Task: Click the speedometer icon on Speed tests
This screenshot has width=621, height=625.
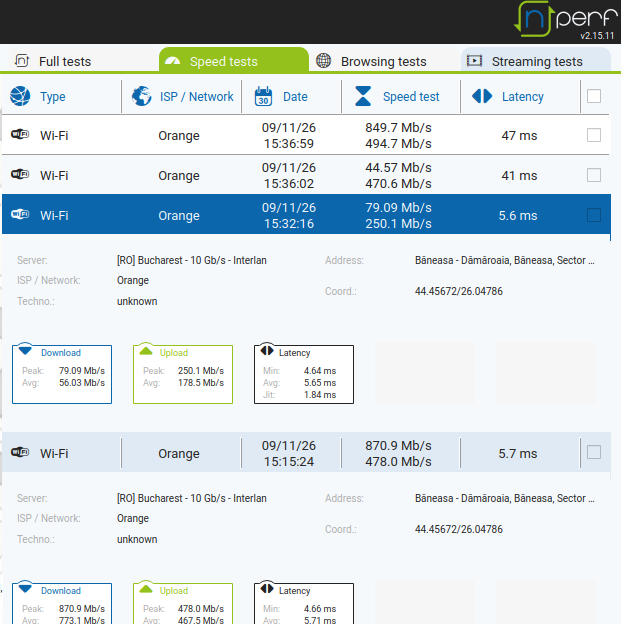Action: pyautogui.click(x=173, y=61)
